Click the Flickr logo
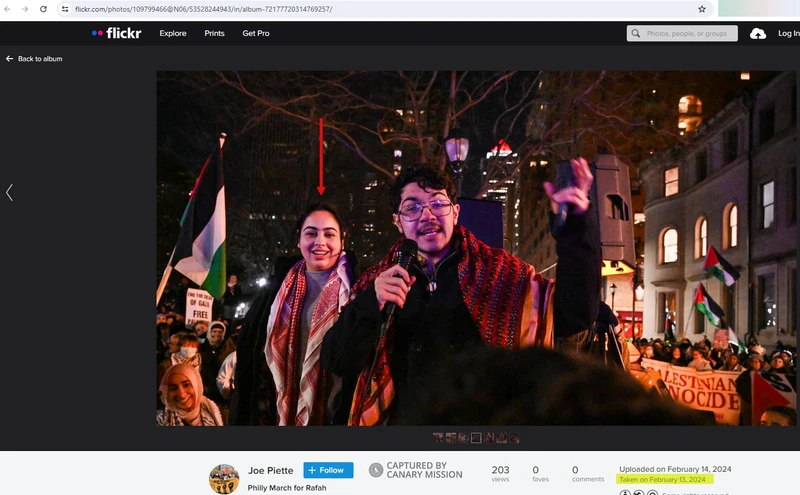Screen dimensions: 800x495 [117, 33]
